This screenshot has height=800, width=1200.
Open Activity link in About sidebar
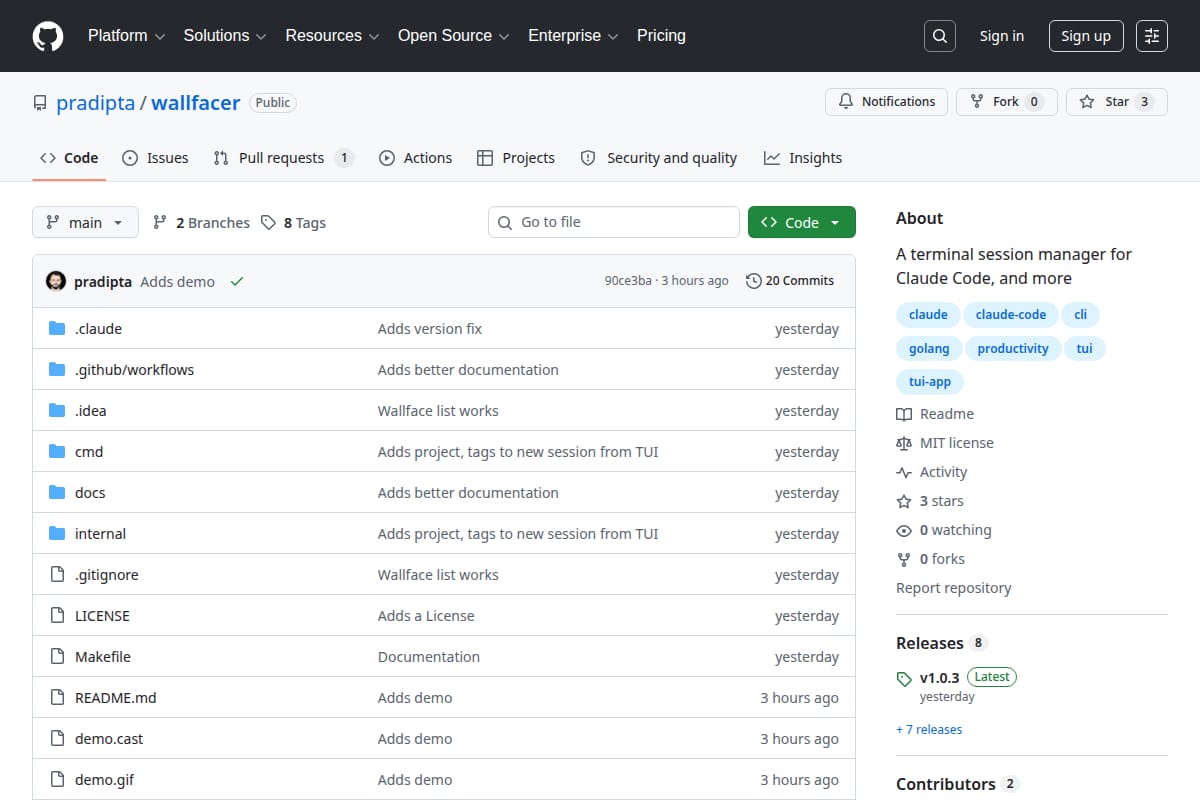click(932, 472)
